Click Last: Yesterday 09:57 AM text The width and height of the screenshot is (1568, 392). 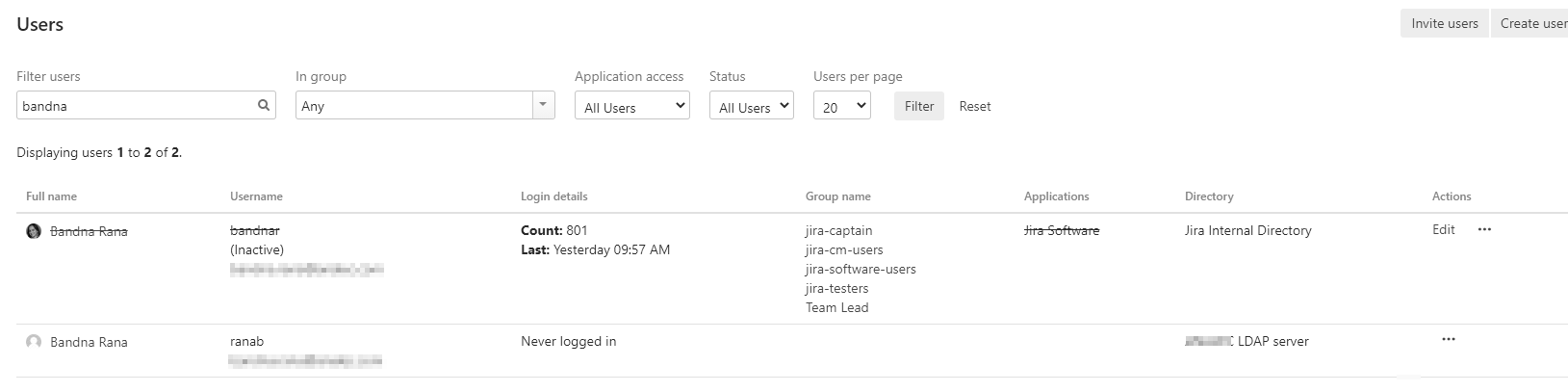click(596, 249)
